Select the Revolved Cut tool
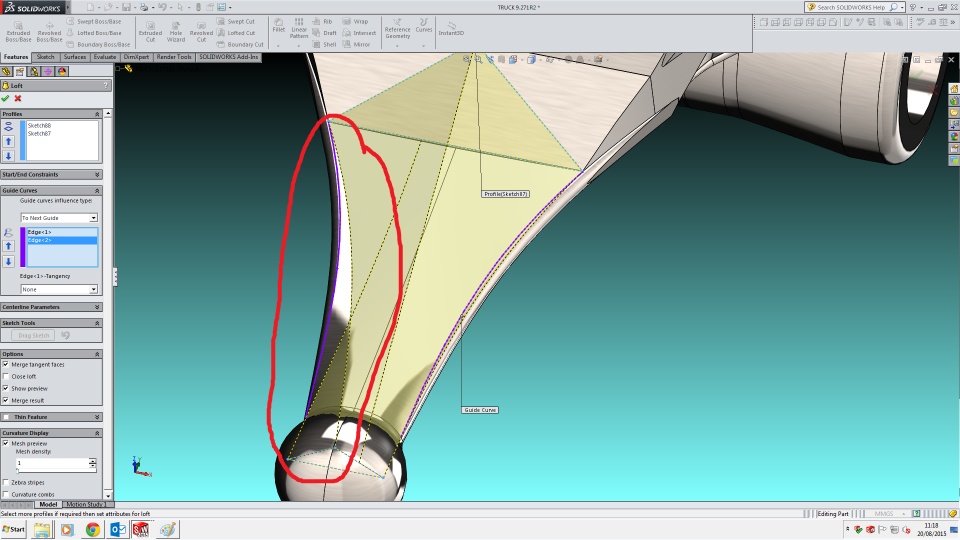Viewport: 960px width, 540px height. (201, 32)
